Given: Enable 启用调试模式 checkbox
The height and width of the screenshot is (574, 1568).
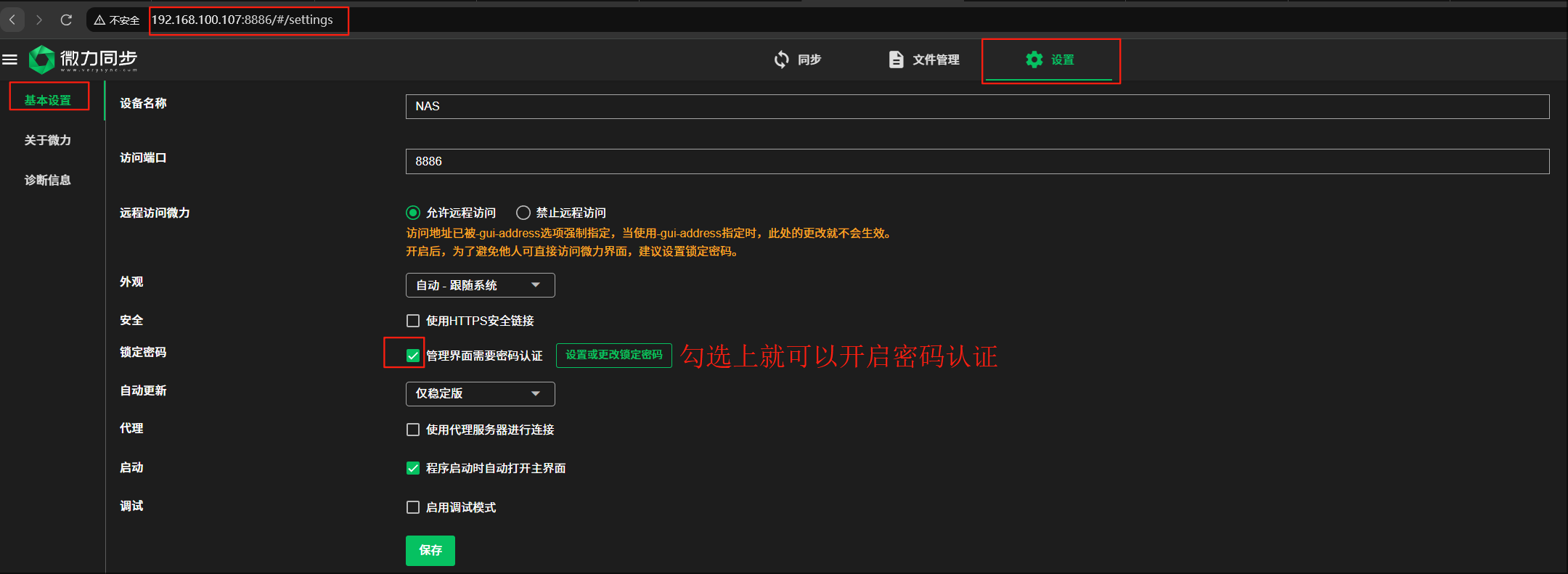Looking at the screenshot, I should pyautogui.click(x=413, y=507).
